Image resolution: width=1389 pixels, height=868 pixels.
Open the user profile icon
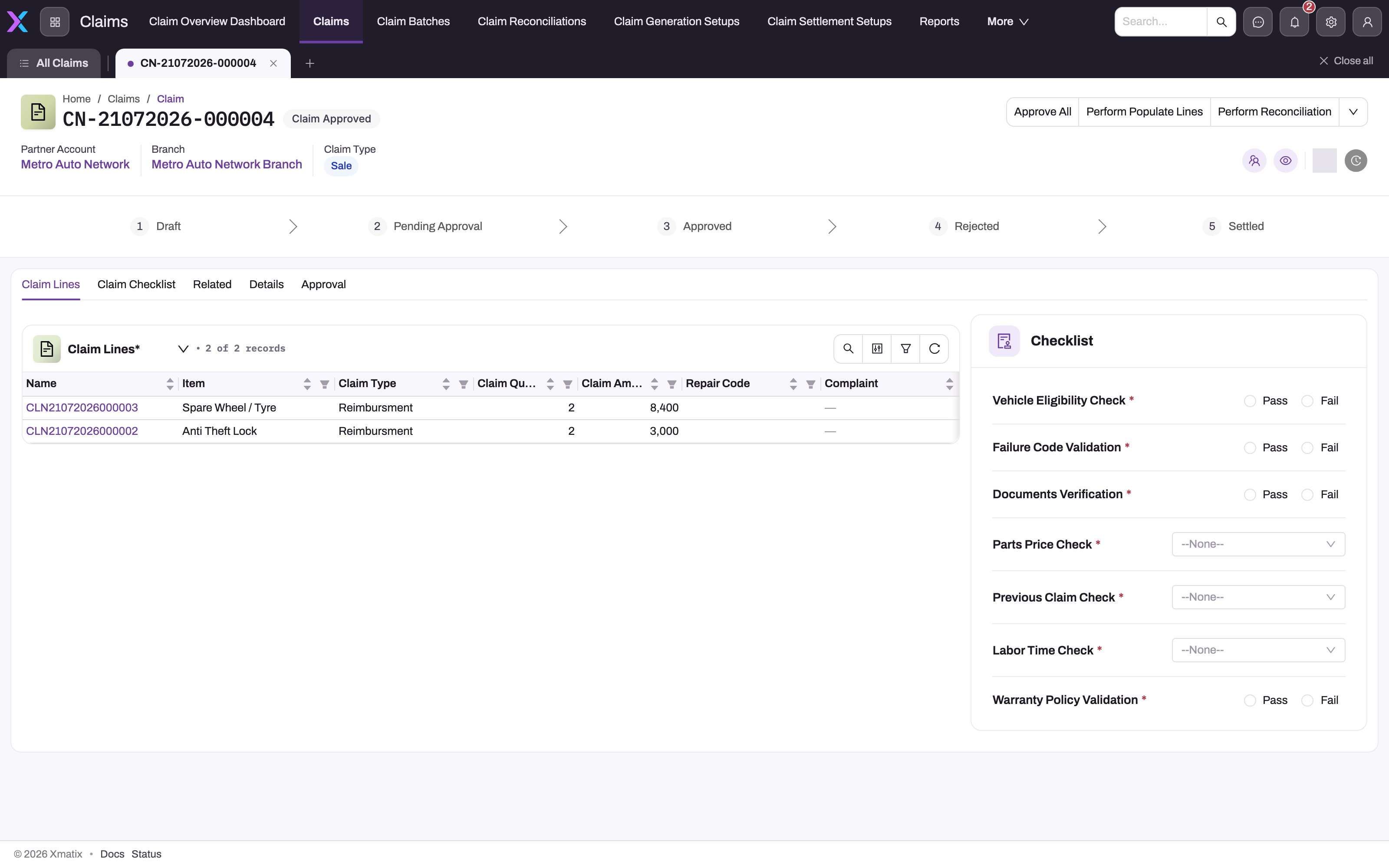click(x=1367, y=22)
